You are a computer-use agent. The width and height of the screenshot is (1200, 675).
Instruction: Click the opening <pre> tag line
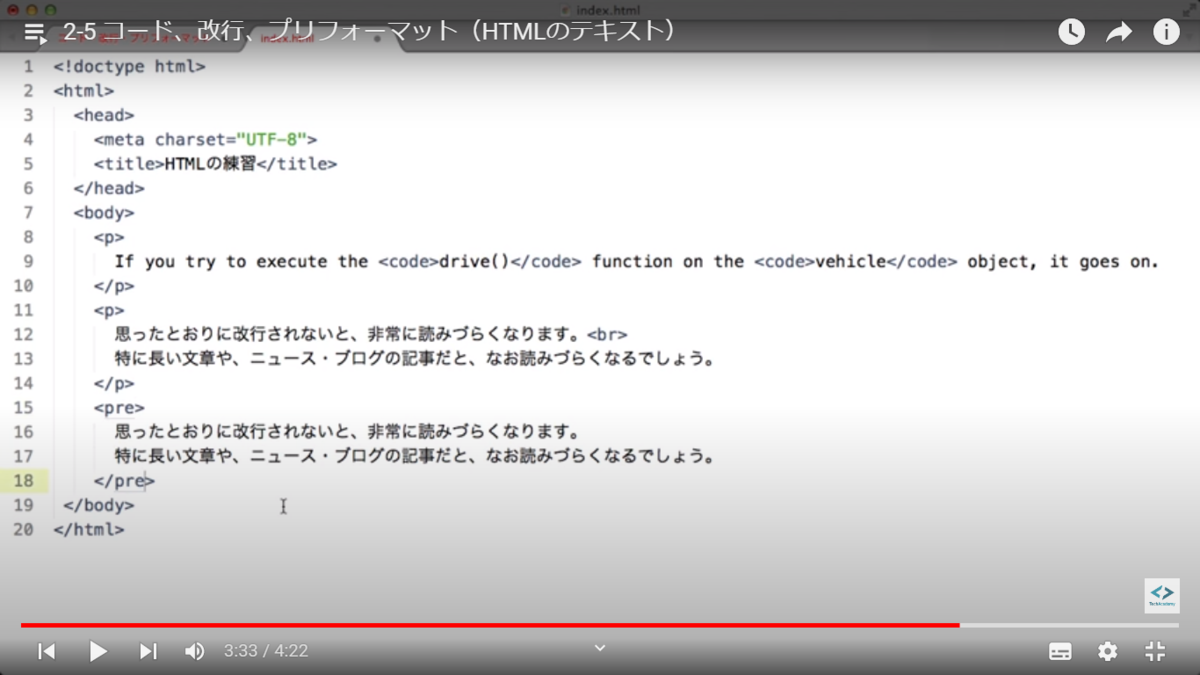coord(119,407)
